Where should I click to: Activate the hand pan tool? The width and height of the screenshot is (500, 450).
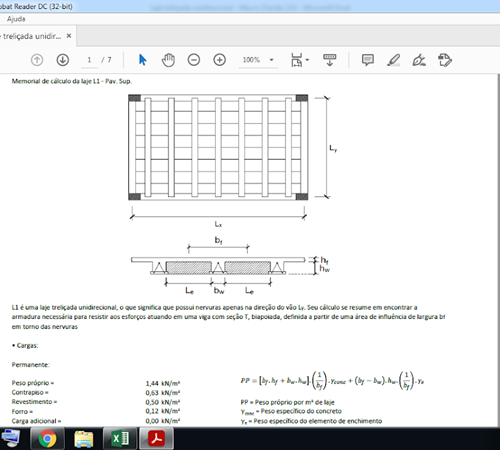tap(168, 60)
